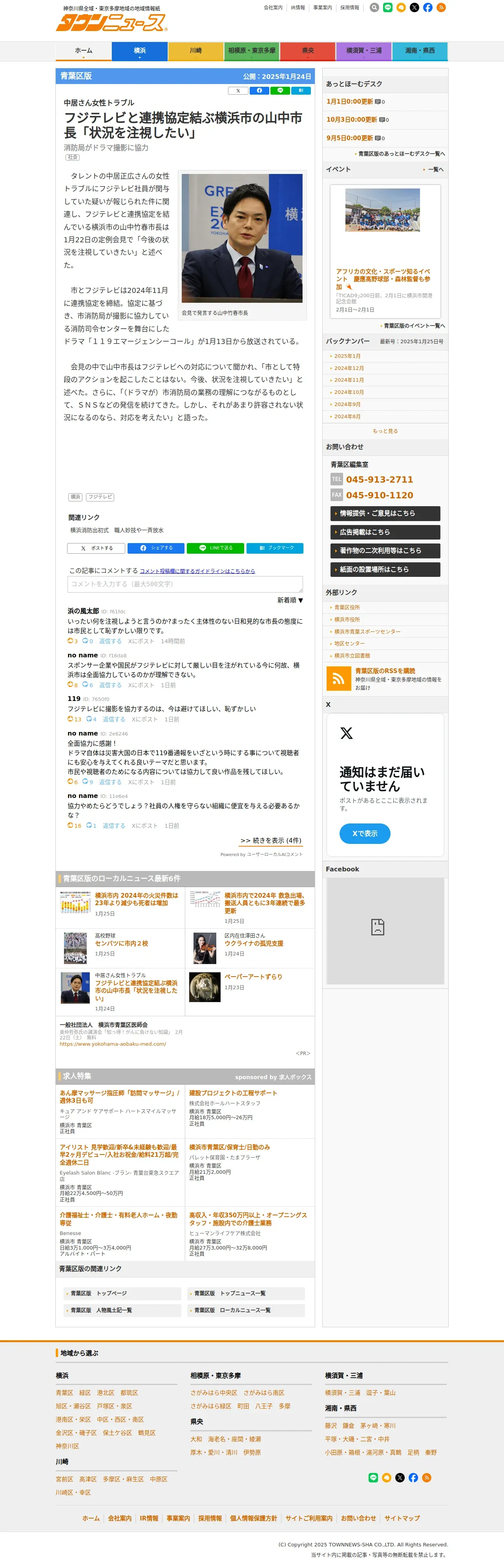
Task: Select the 相模原・東京多摩 navigation tab
Action: [x=251, y=51]
